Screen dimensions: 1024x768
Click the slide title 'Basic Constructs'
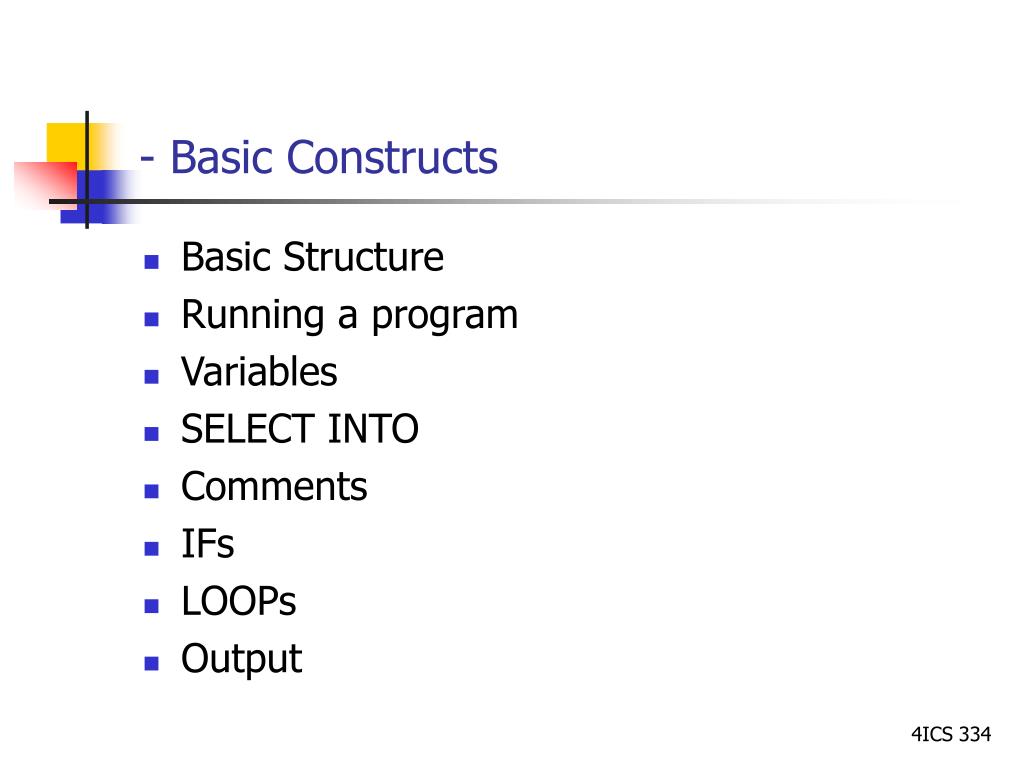coord(334,157)
